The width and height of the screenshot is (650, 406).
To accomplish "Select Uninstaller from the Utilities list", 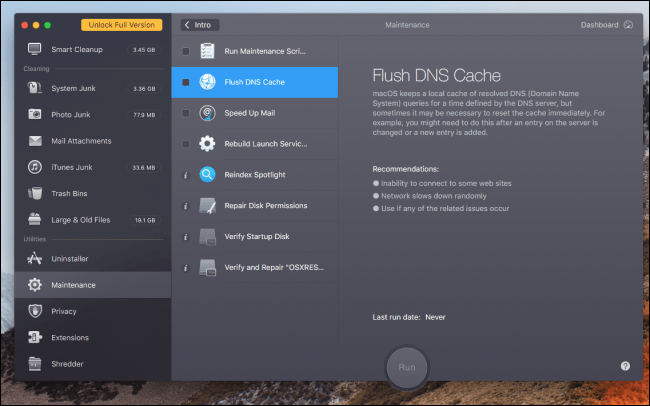I will 70,258.
